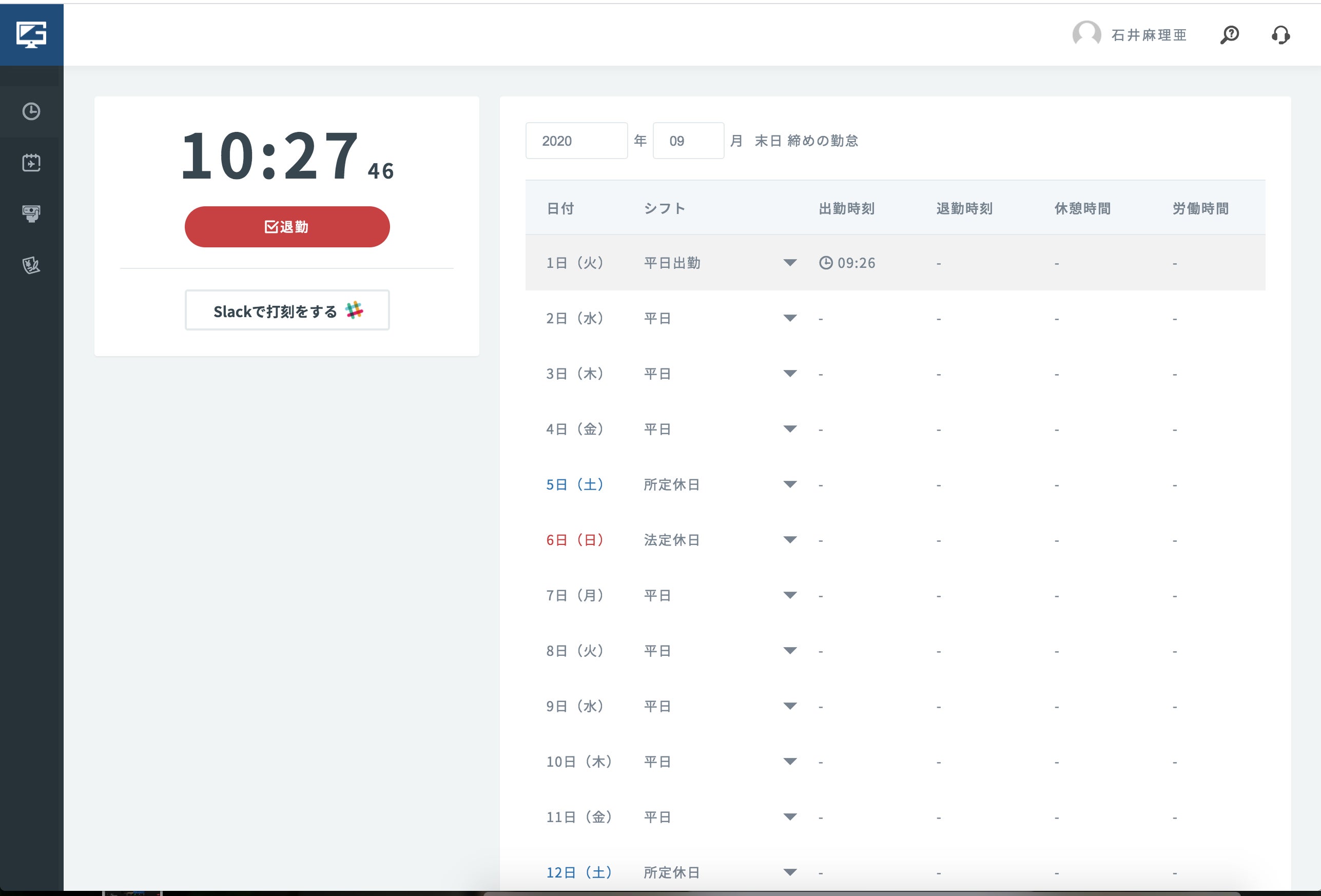Click the 出勤時刻 column header
The width and height of the screenshot is (1321, 896).
[846, 209]
